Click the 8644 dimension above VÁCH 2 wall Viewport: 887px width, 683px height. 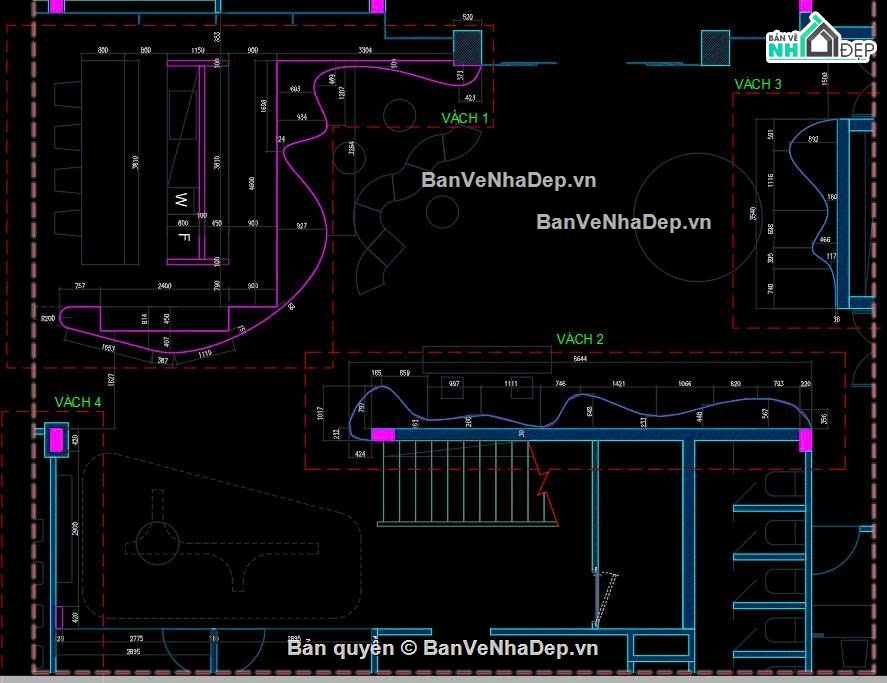(580, 359)
